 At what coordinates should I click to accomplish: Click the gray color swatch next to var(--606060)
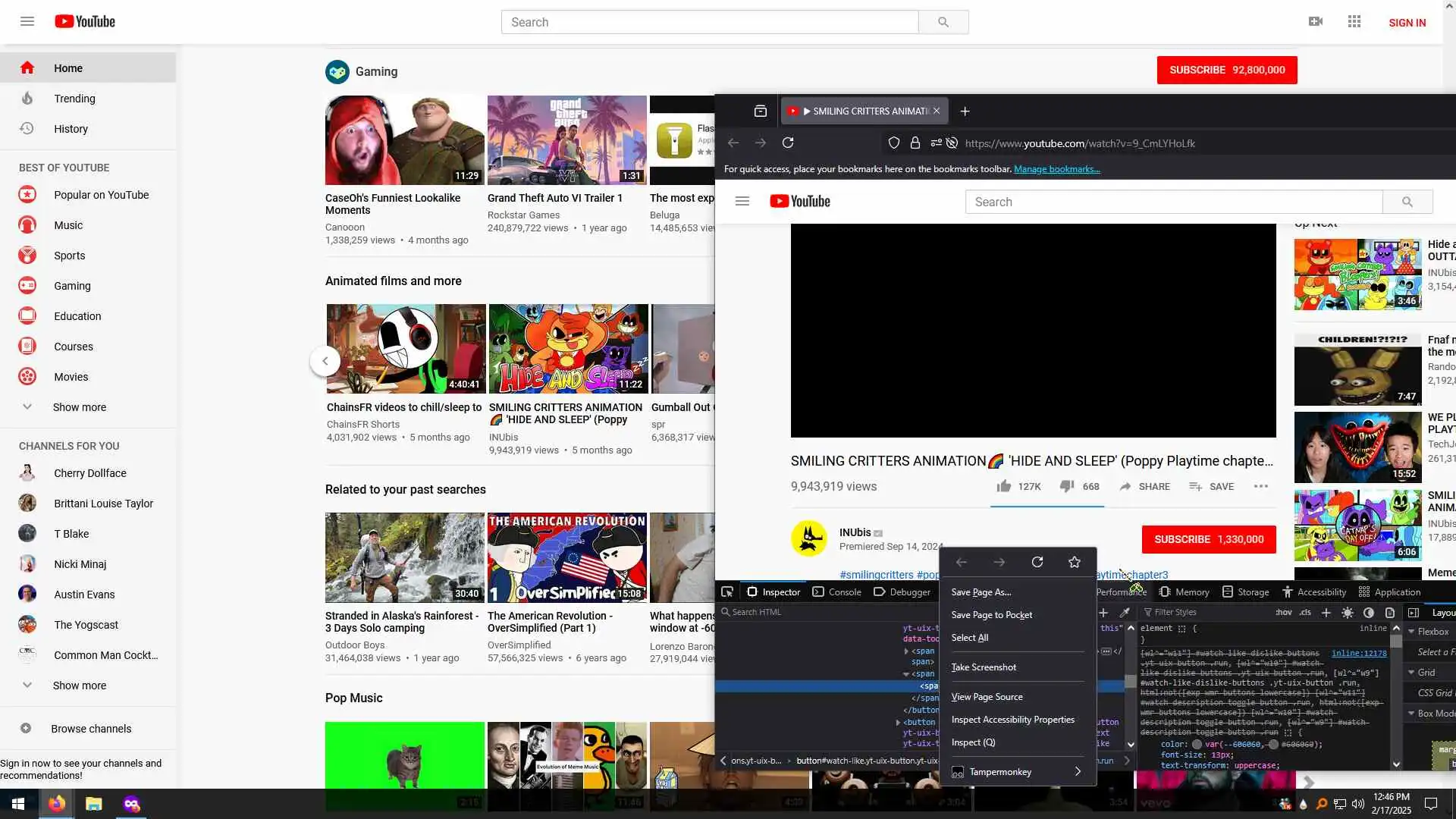click(x=1197, y=745)
